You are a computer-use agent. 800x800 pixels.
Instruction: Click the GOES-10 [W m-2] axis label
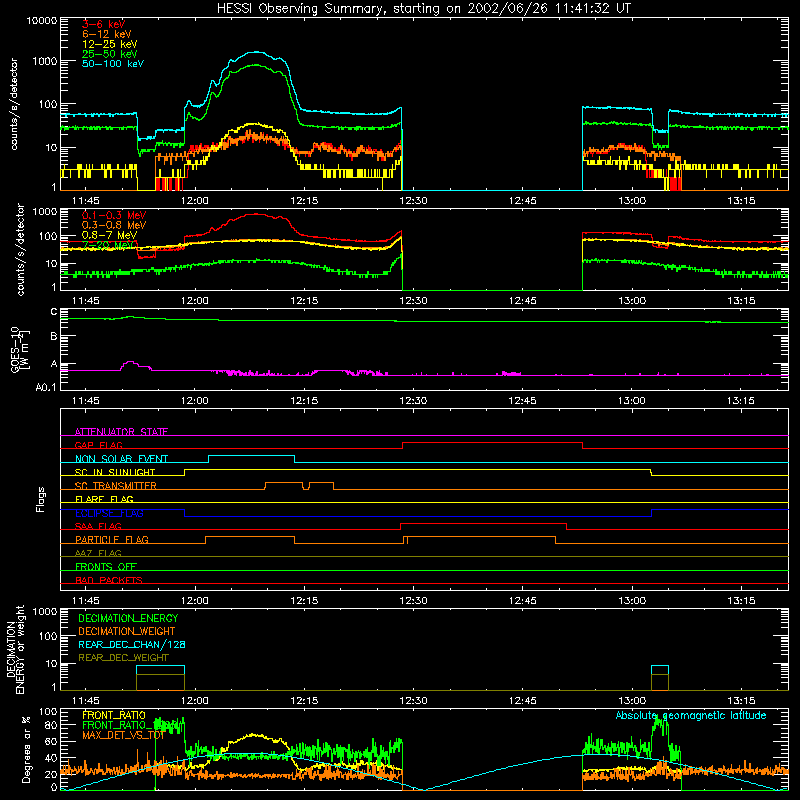(x=20, y=349)
